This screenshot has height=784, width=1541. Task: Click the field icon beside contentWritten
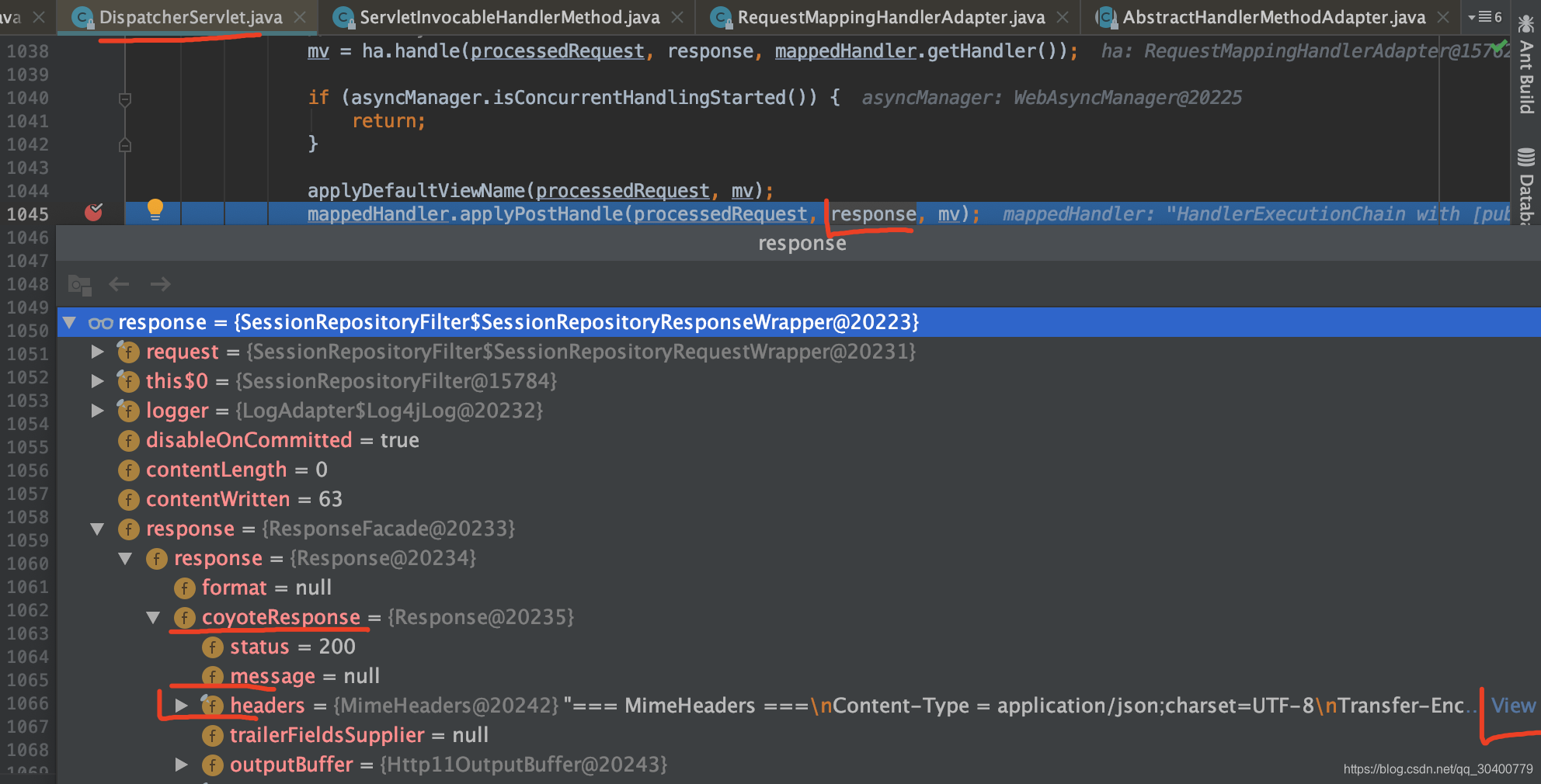(128, 500)
